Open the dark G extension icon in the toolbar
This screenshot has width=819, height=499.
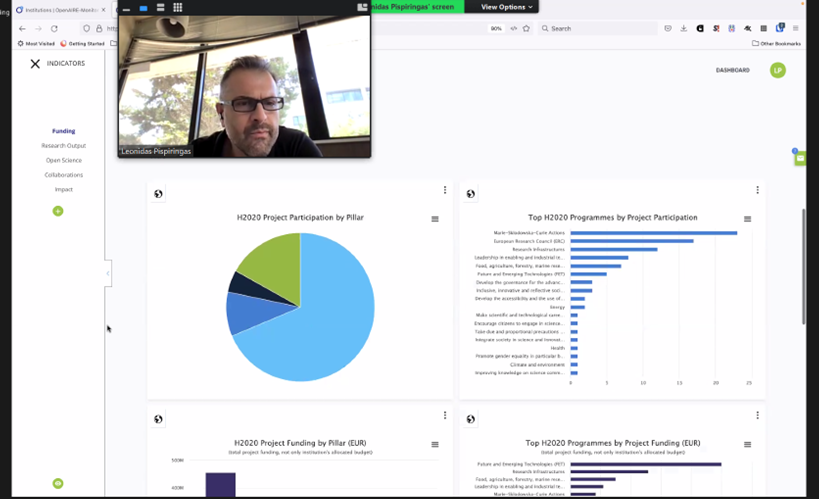(x=700, y=29)
